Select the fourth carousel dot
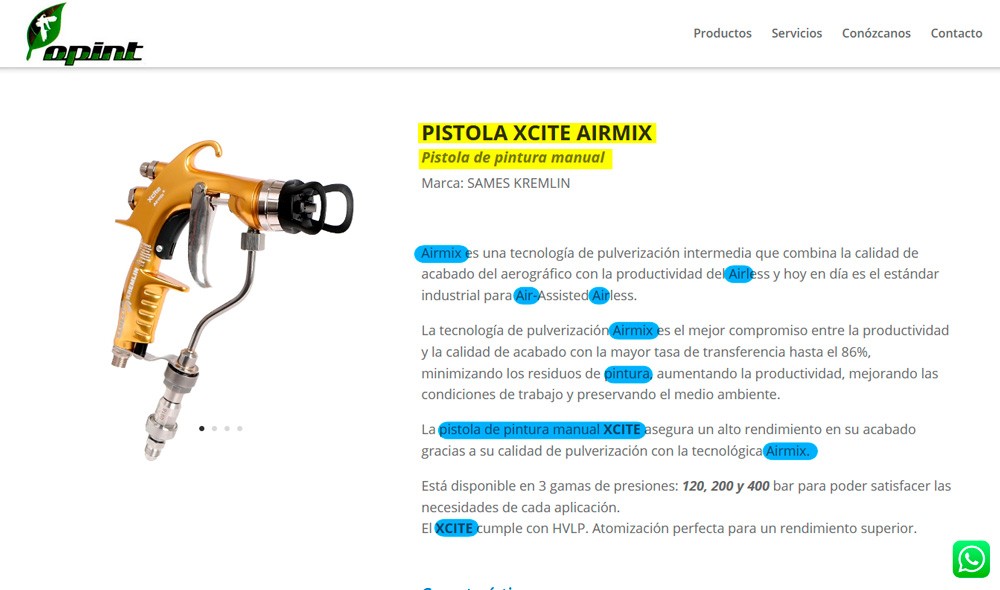Image resolution: width=1000 pixels, height=590 pixels. pyautogui.click(x=240, y=429)
